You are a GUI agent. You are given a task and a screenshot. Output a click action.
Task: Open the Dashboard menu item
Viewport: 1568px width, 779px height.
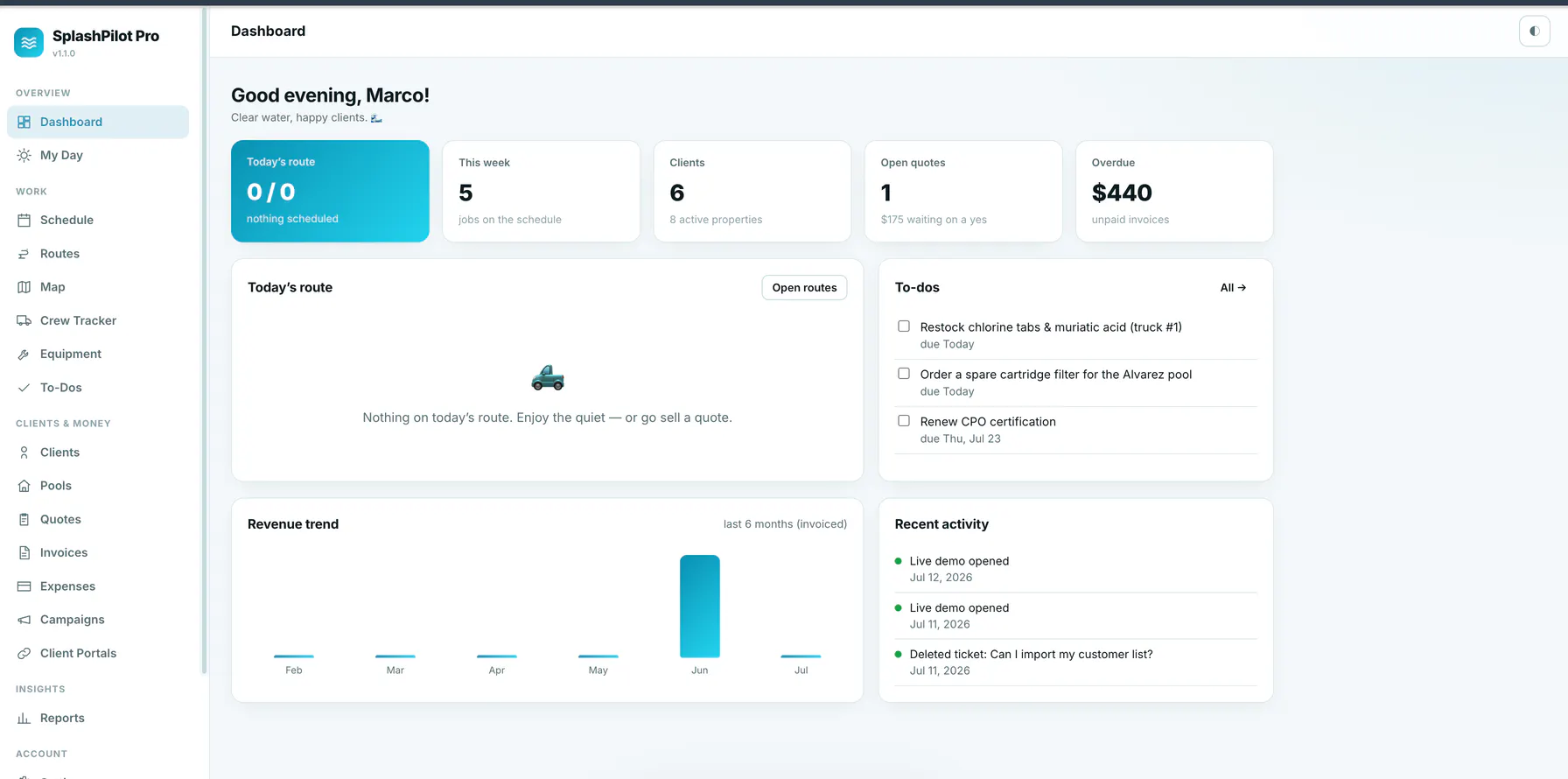(98, 122)
